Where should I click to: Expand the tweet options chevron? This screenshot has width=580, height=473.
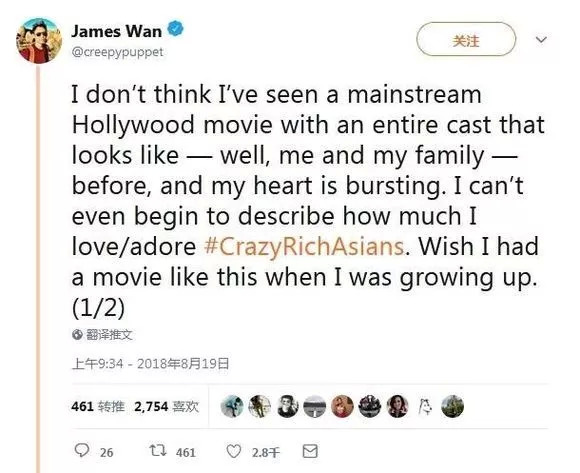[541, 39]
